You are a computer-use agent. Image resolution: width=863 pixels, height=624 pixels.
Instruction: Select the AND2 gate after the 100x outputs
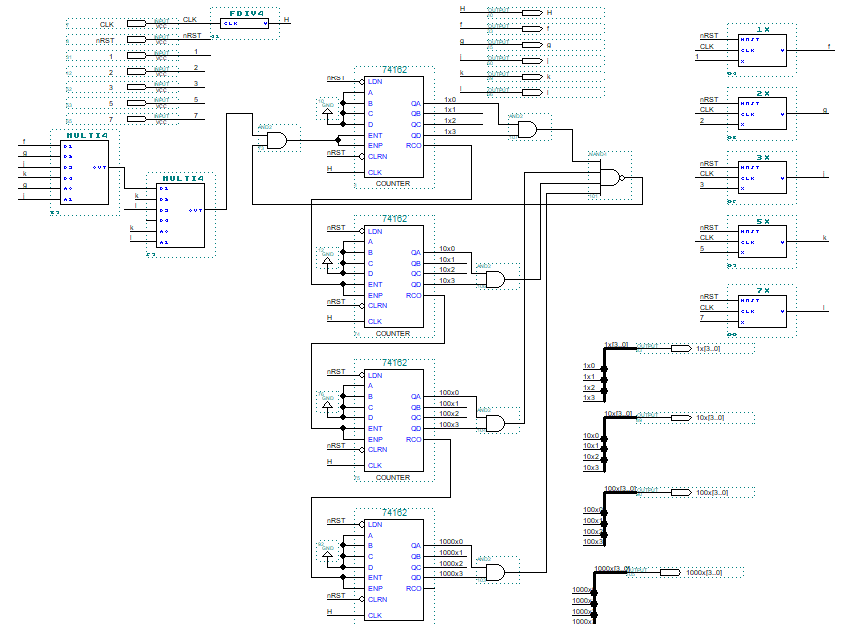495,424
